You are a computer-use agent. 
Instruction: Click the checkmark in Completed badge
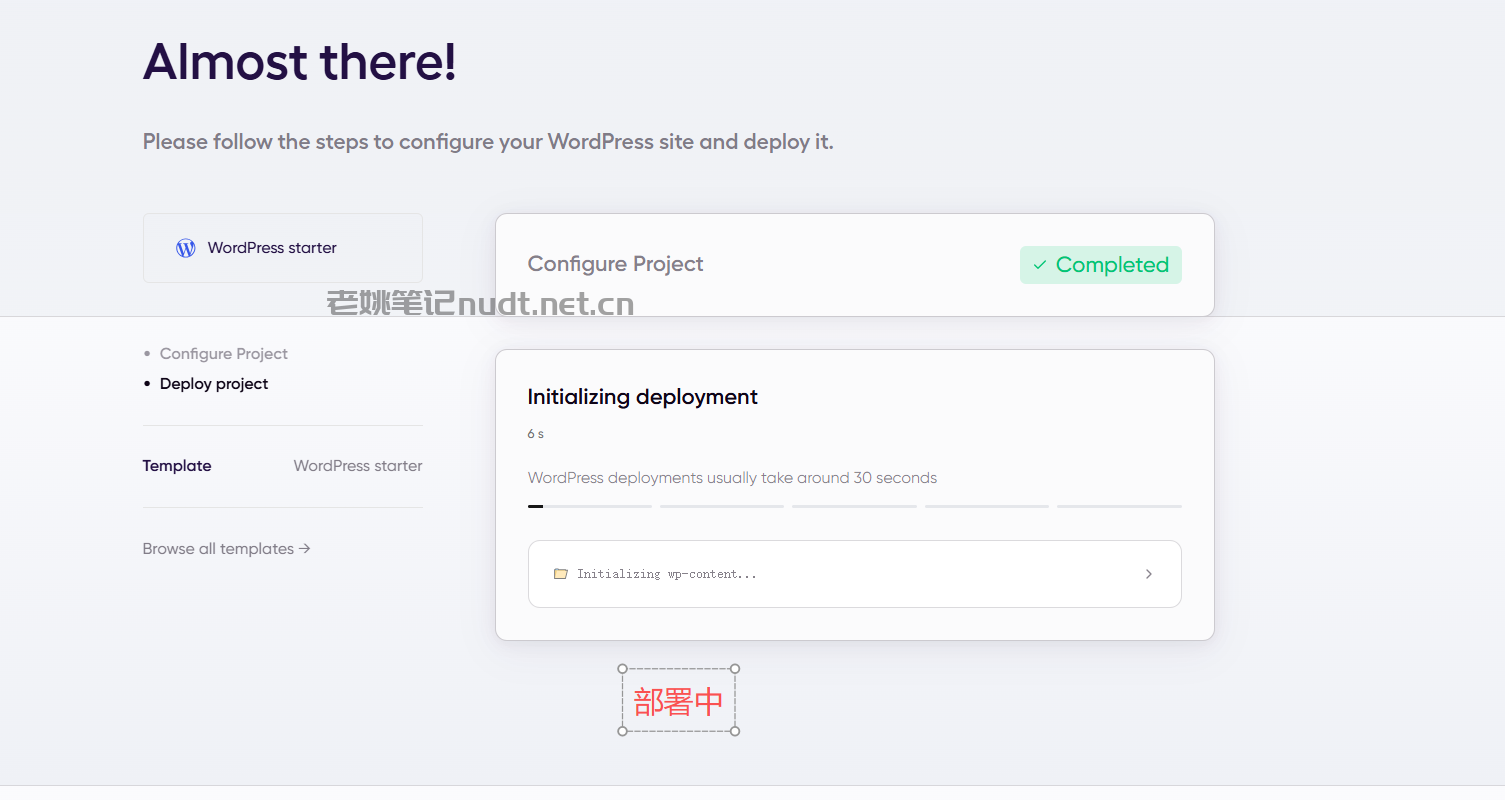click(x=1040, y=265)
